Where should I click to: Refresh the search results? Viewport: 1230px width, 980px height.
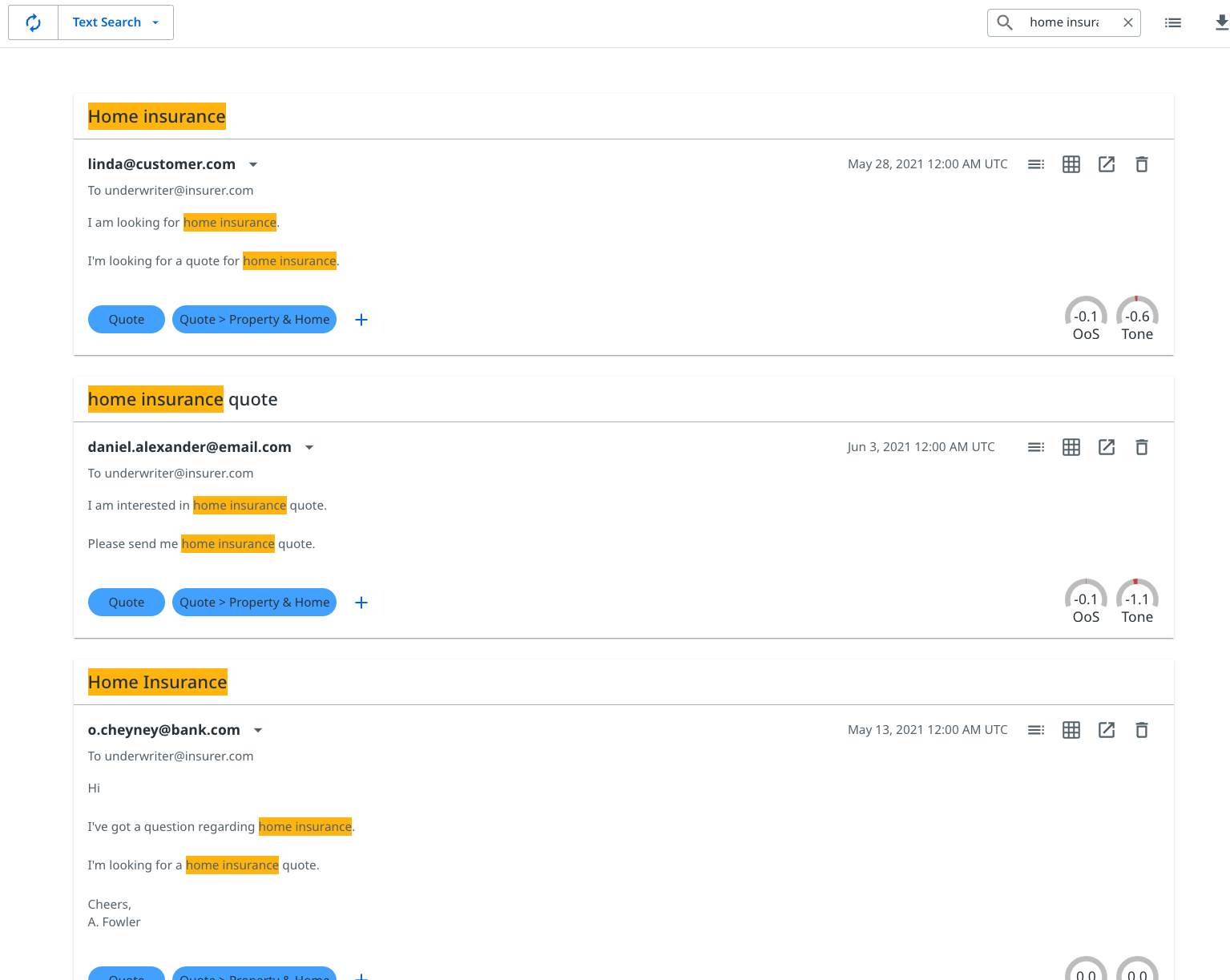(33, 22)
